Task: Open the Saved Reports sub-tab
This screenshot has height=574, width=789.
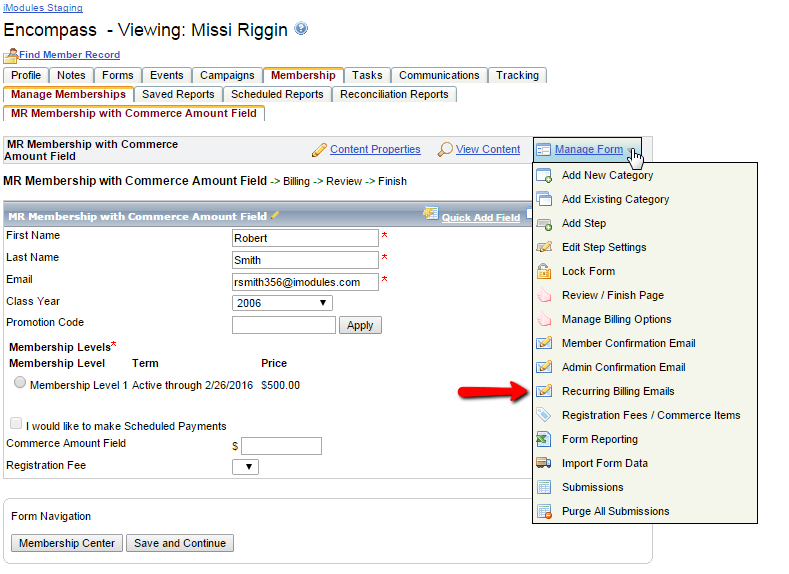Action: (x=178, y=95)
